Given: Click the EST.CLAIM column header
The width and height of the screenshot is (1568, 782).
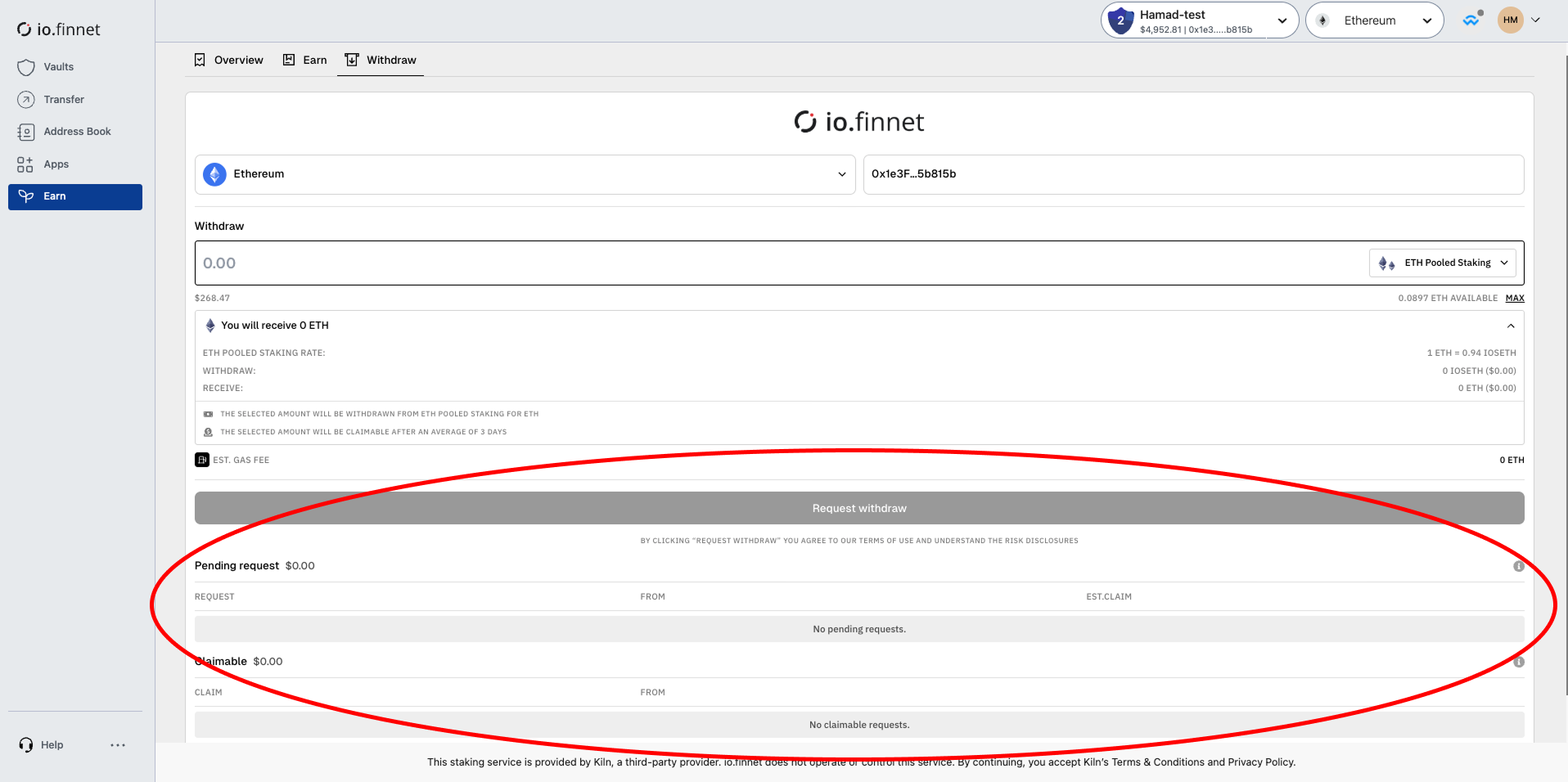Looking at the screenshot, I should 1109,597.
